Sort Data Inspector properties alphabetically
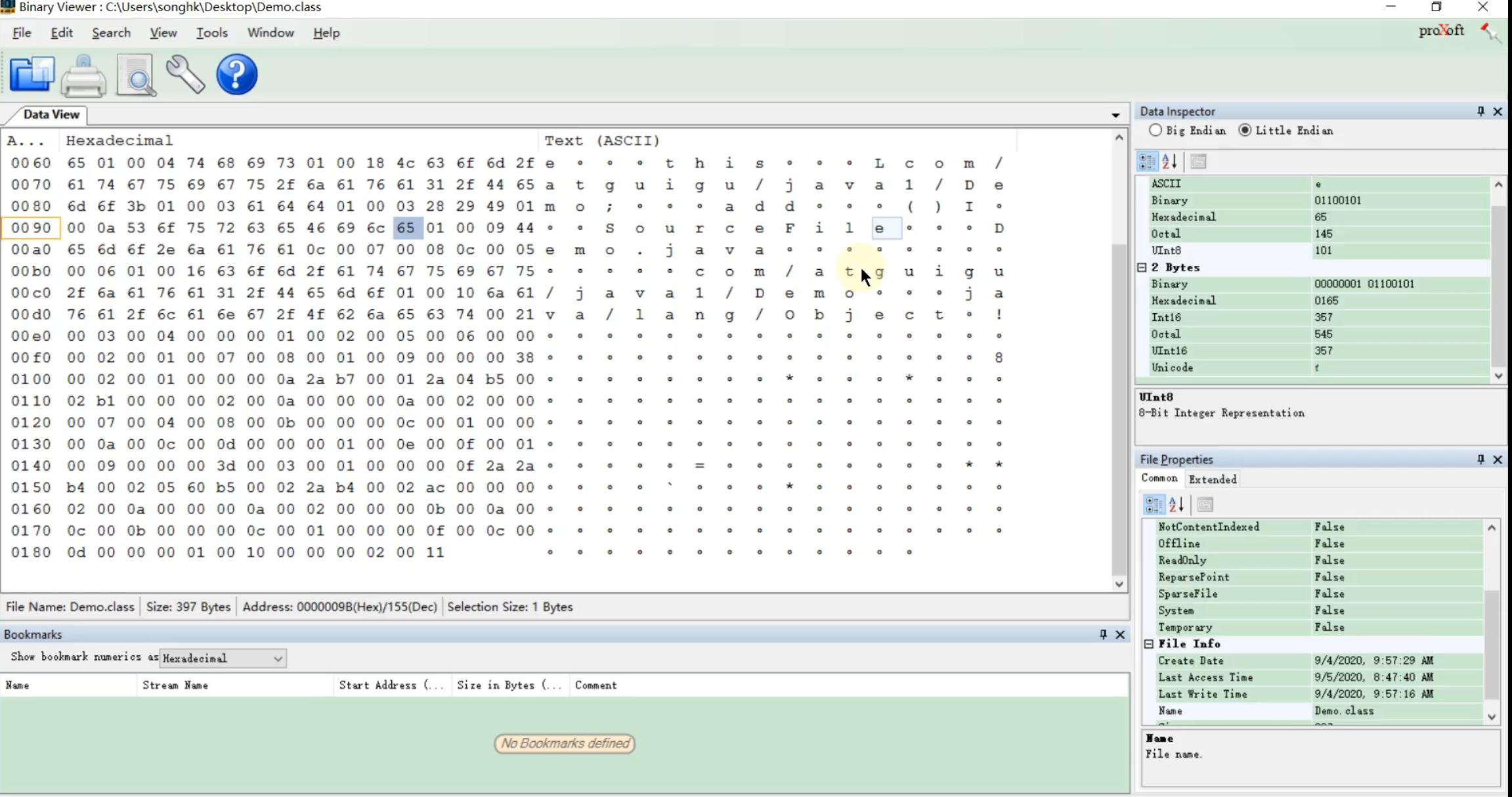The width and height of the screenshot is (1512, 797). point(1170,162)
